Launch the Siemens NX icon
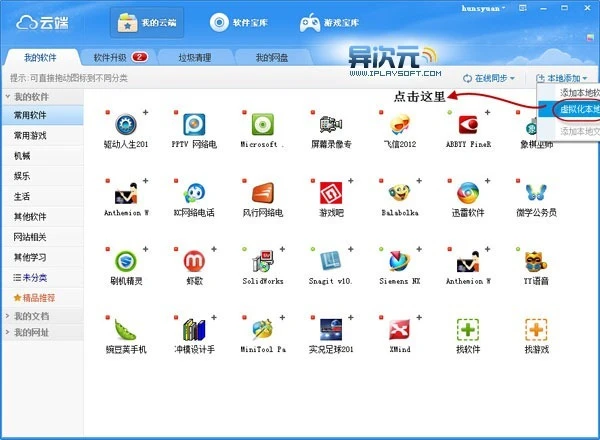 click(x=399, y=261)
